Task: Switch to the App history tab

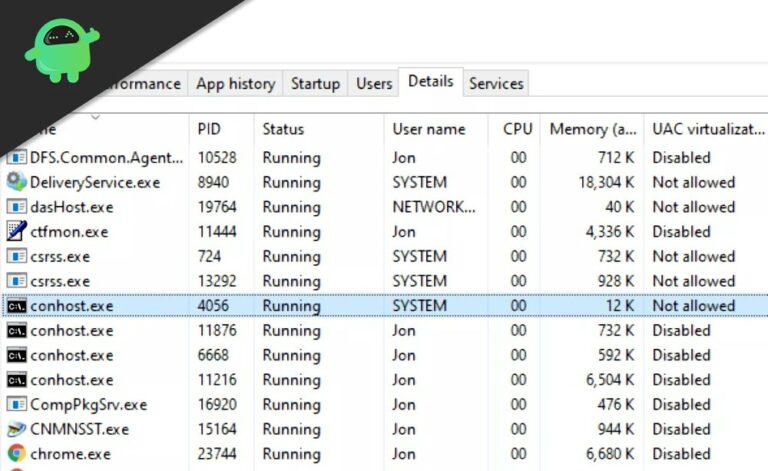Action: (x=236, y=84)
